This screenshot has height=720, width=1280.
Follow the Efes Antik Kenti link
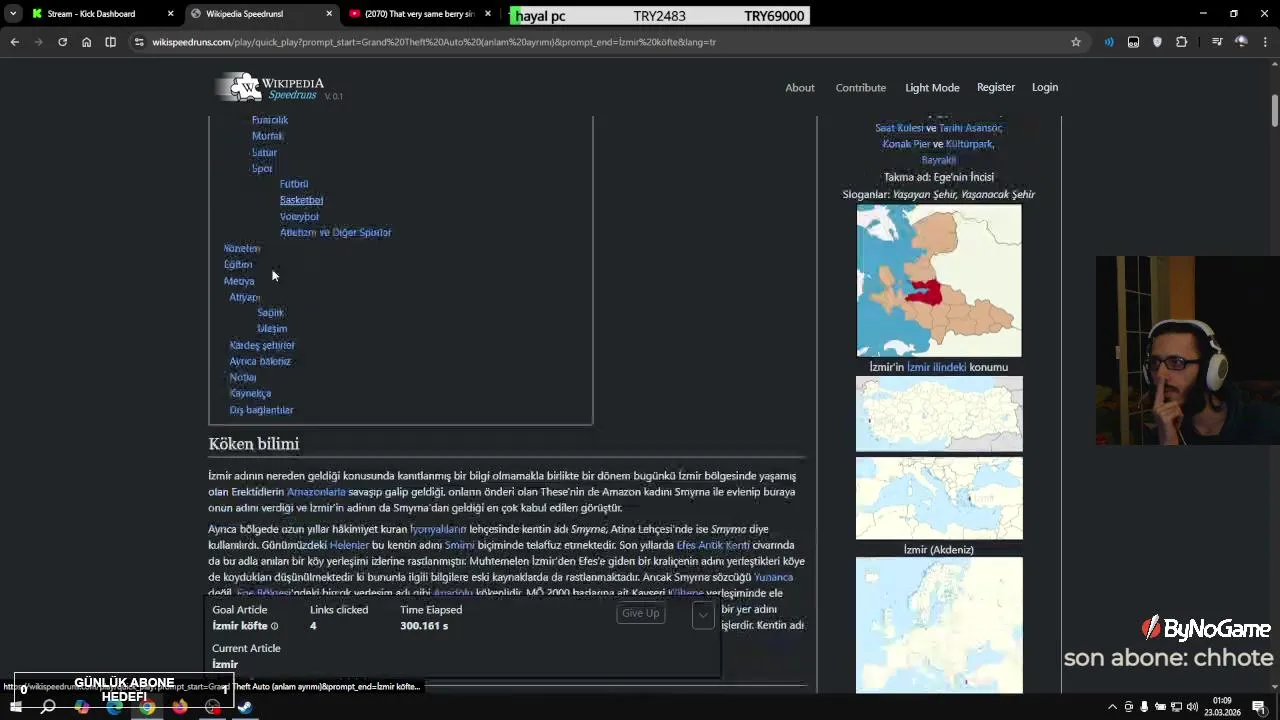click(x=713, y=545)
